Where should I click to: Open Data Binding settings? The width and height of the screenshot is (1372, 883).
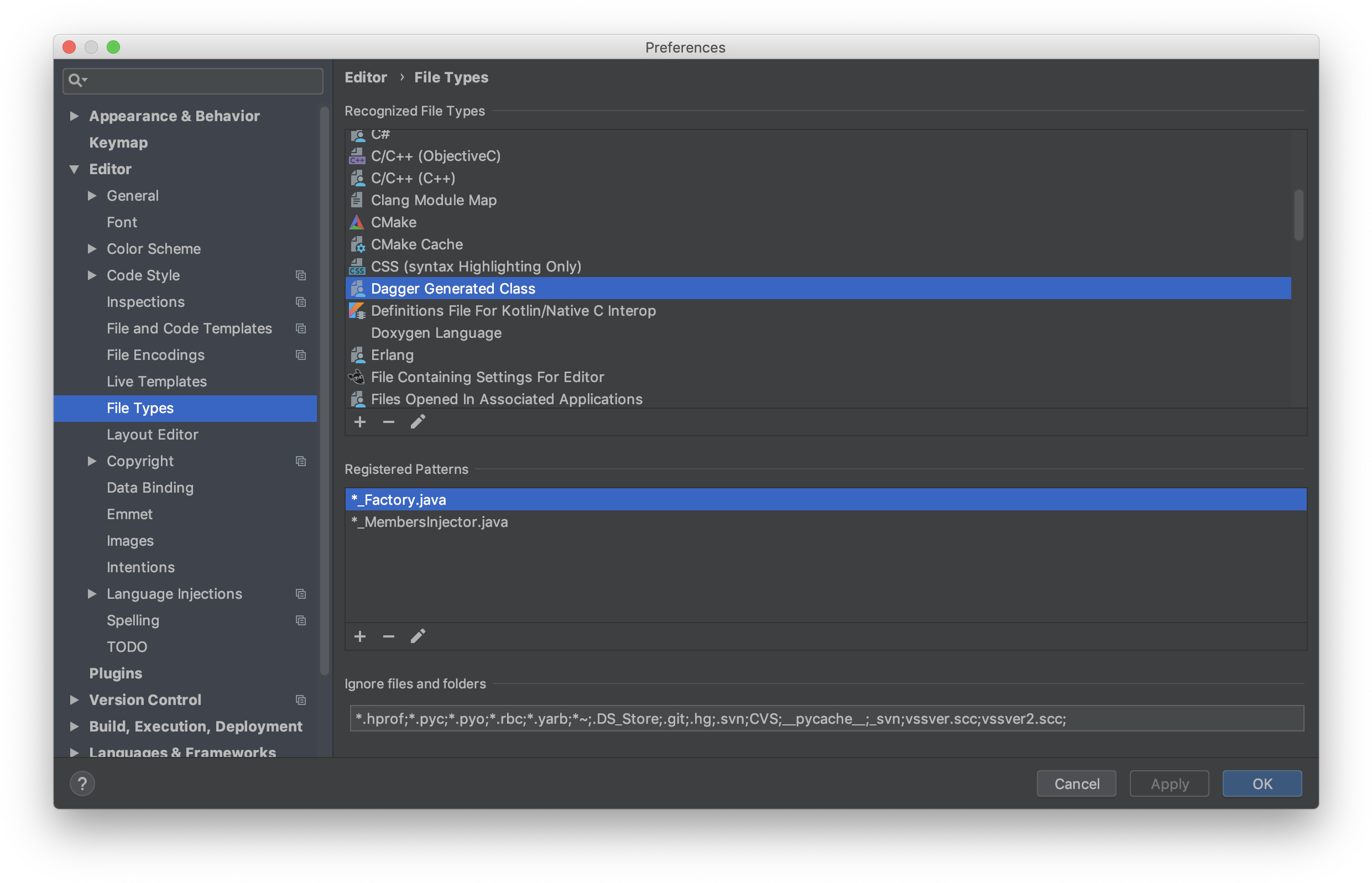(150, 488)
